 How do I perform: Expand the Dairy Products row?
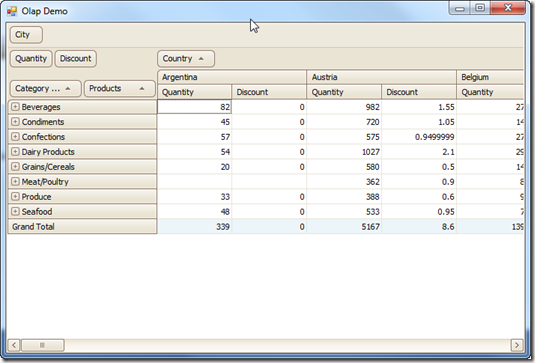coord(15,152)
